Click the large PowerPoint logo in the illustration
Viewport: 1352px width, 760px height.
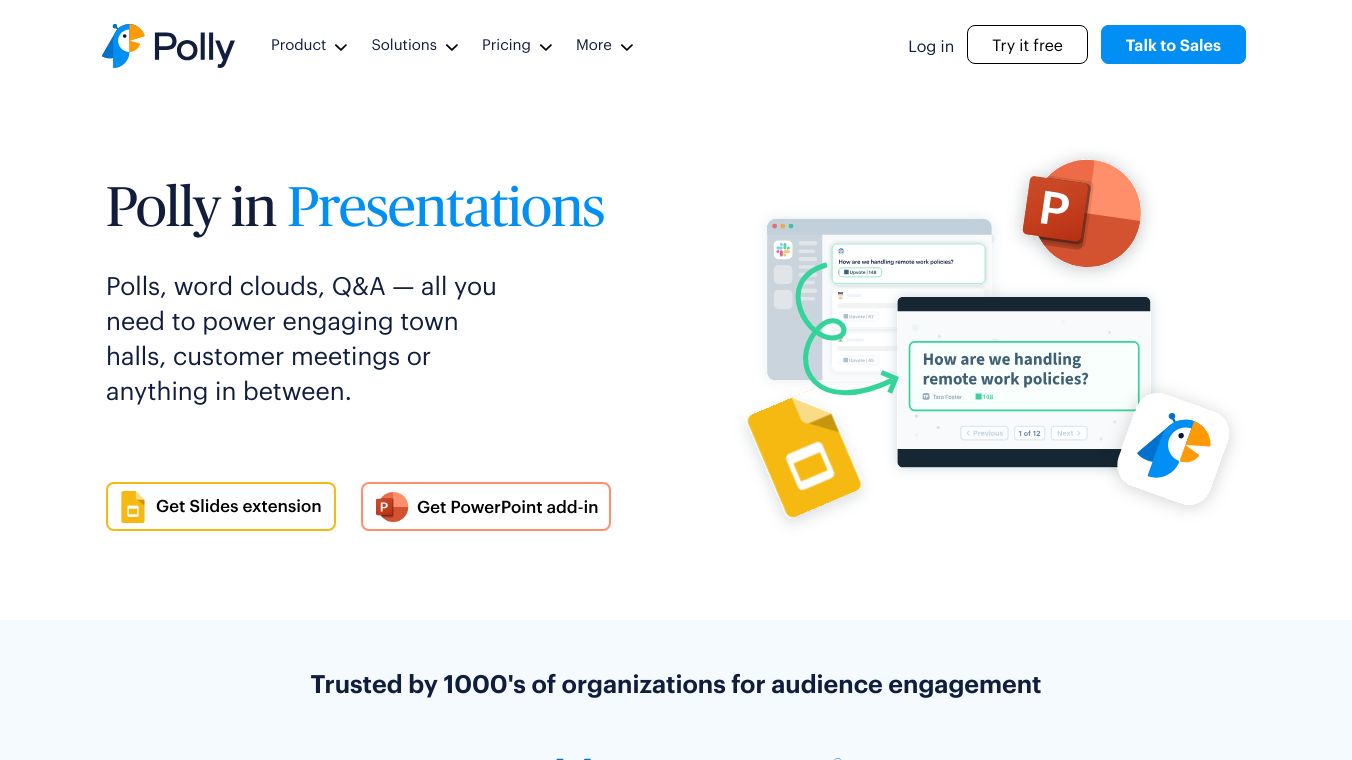tap(1081, 213)
